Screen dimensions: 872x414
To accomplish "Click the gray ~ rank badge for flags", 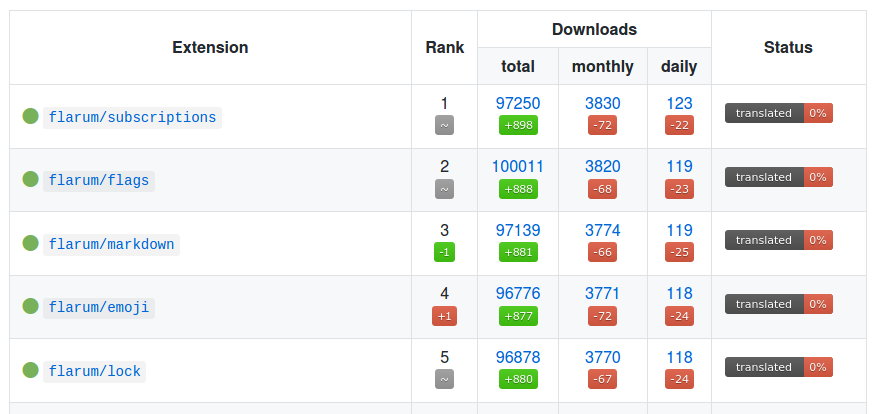I will (x=444, y=189).
